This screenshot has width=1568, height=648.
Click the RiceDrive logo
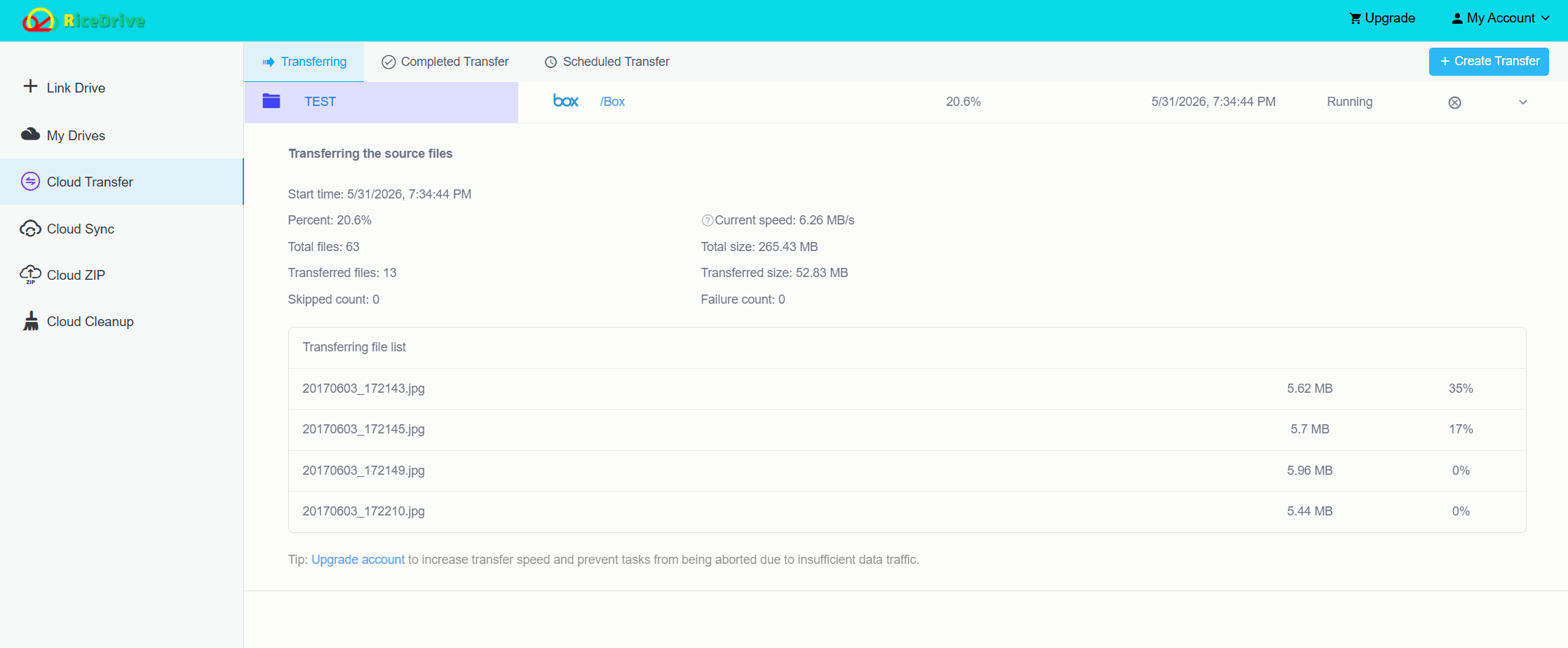(83, 20)
